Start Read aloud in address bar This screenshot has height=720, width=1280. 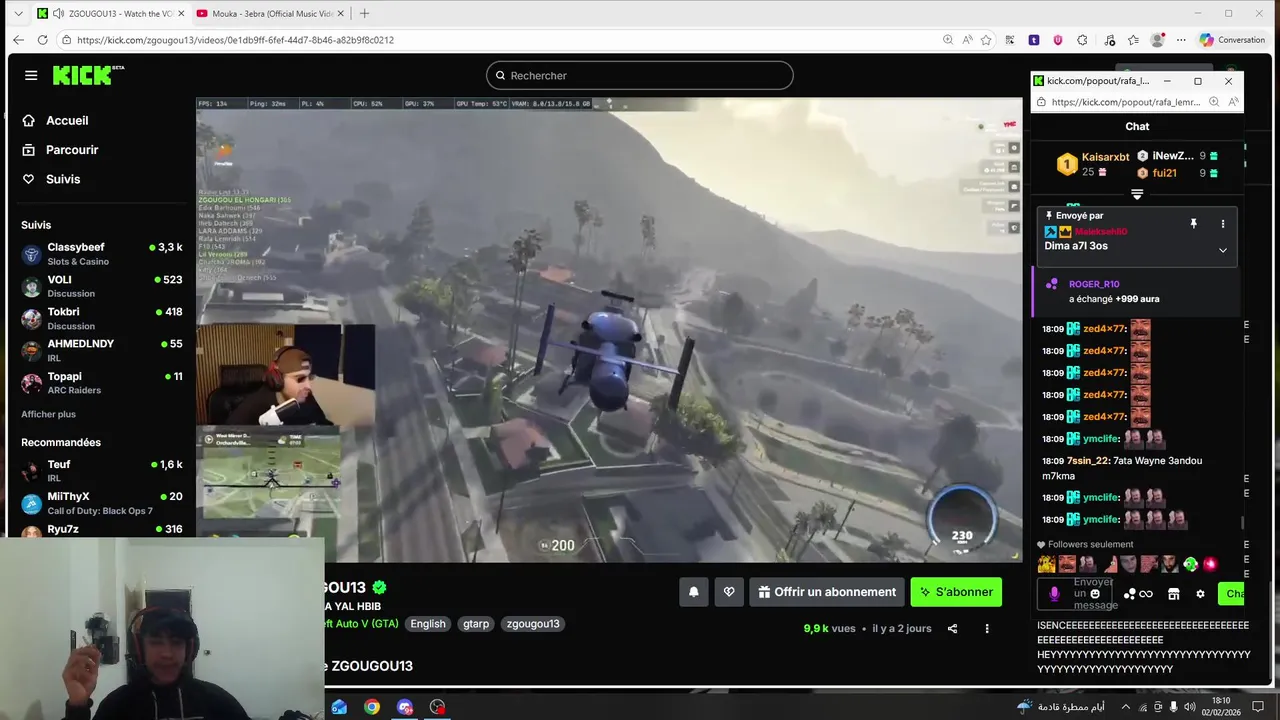(967, 40)
